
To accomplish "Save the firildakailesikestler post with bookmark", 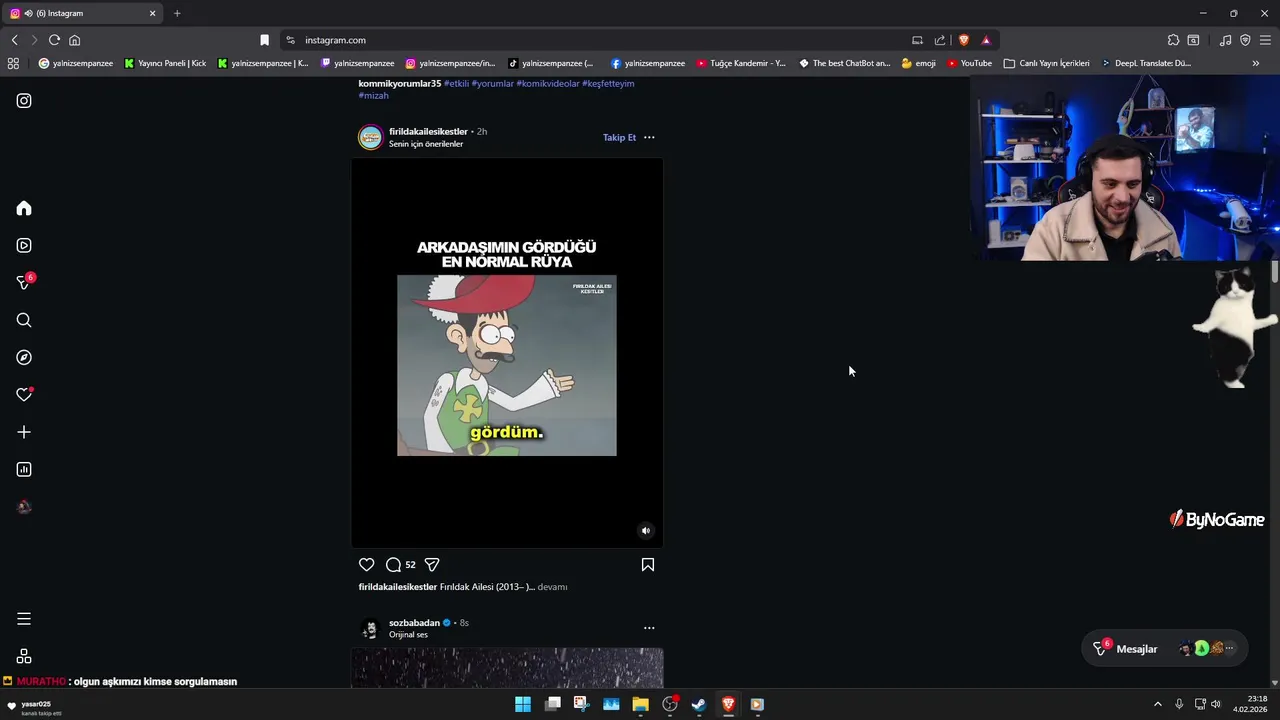I will (648, 565).
